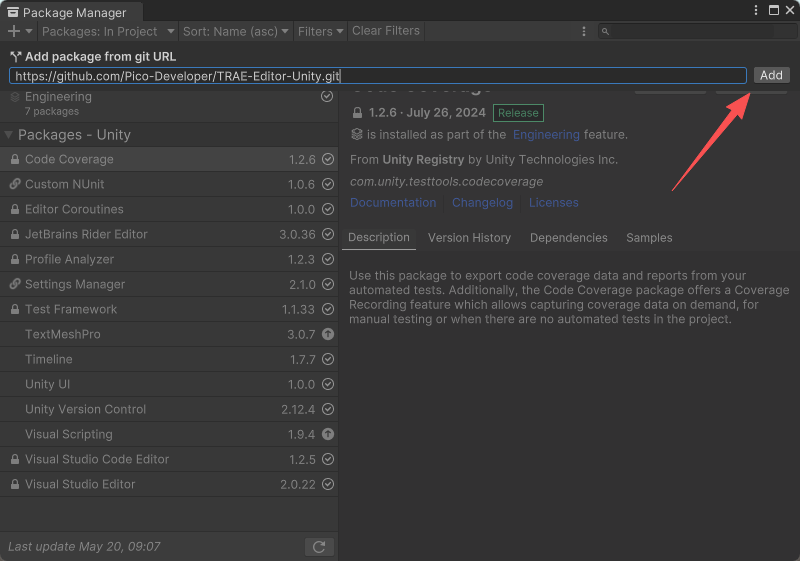Open the Sort: Name (asc) dropdown
Viewport: 800px width, 561px height.
236,32
